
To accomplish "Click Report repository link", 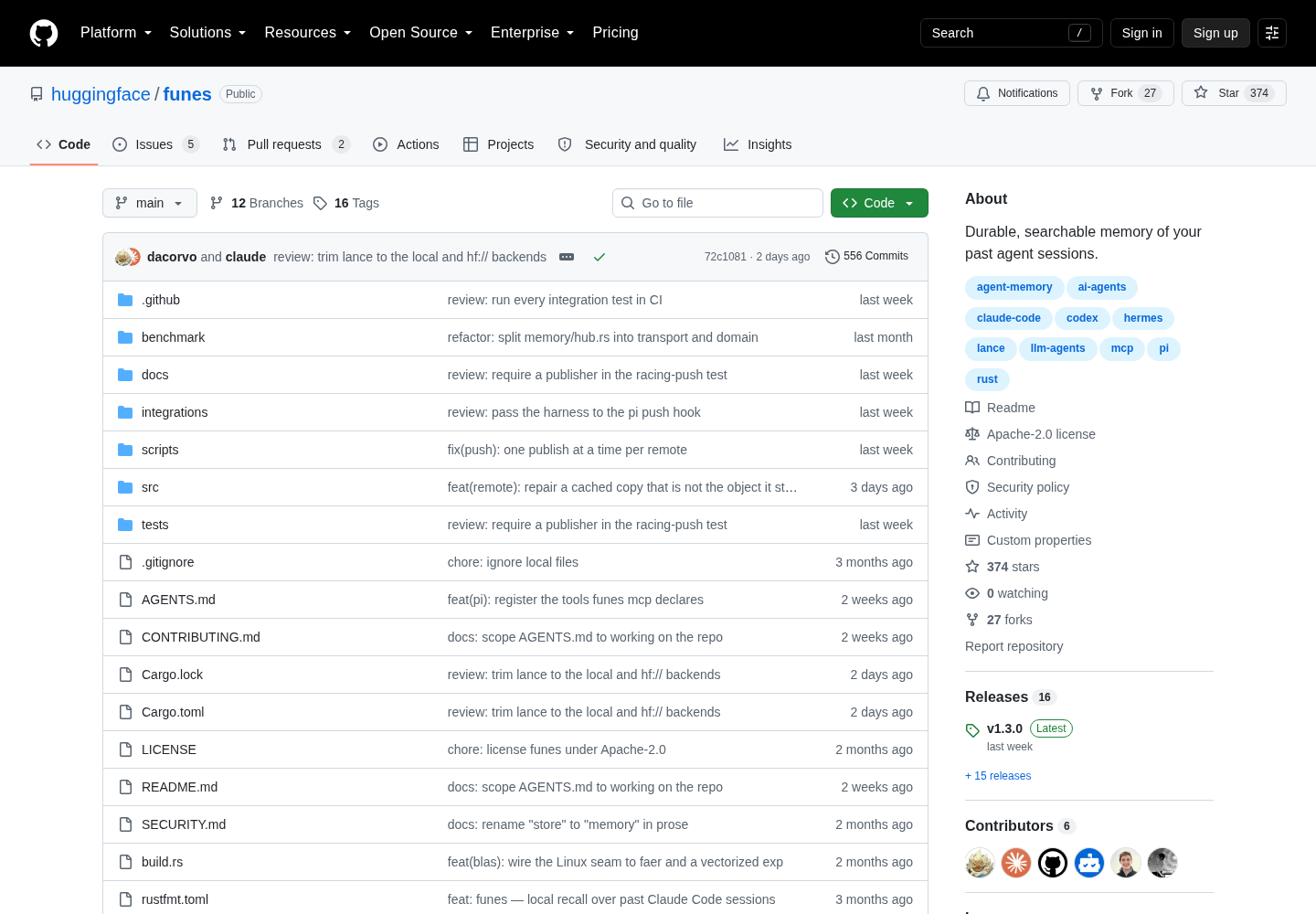I will 1014,646.
